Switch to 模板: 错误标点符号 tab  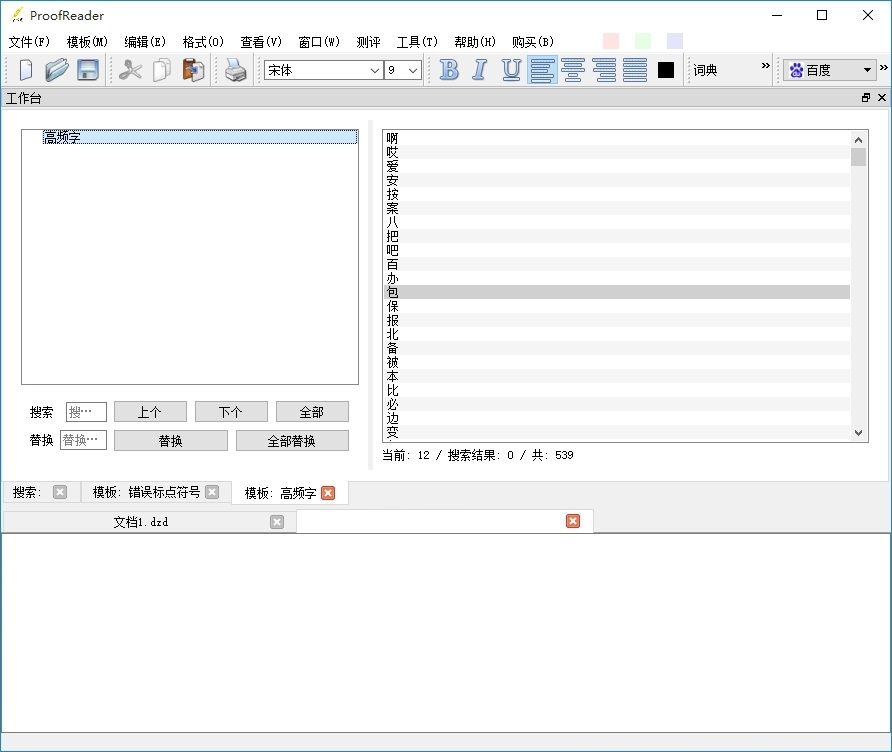tap(146, 492)
